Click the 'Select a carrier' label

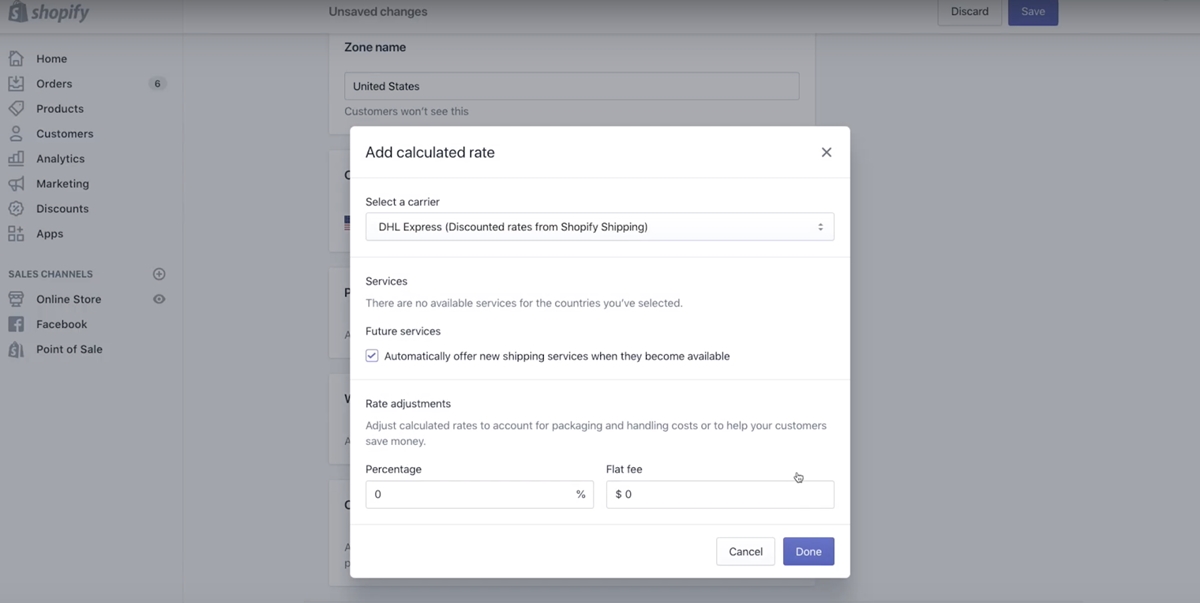403,202
